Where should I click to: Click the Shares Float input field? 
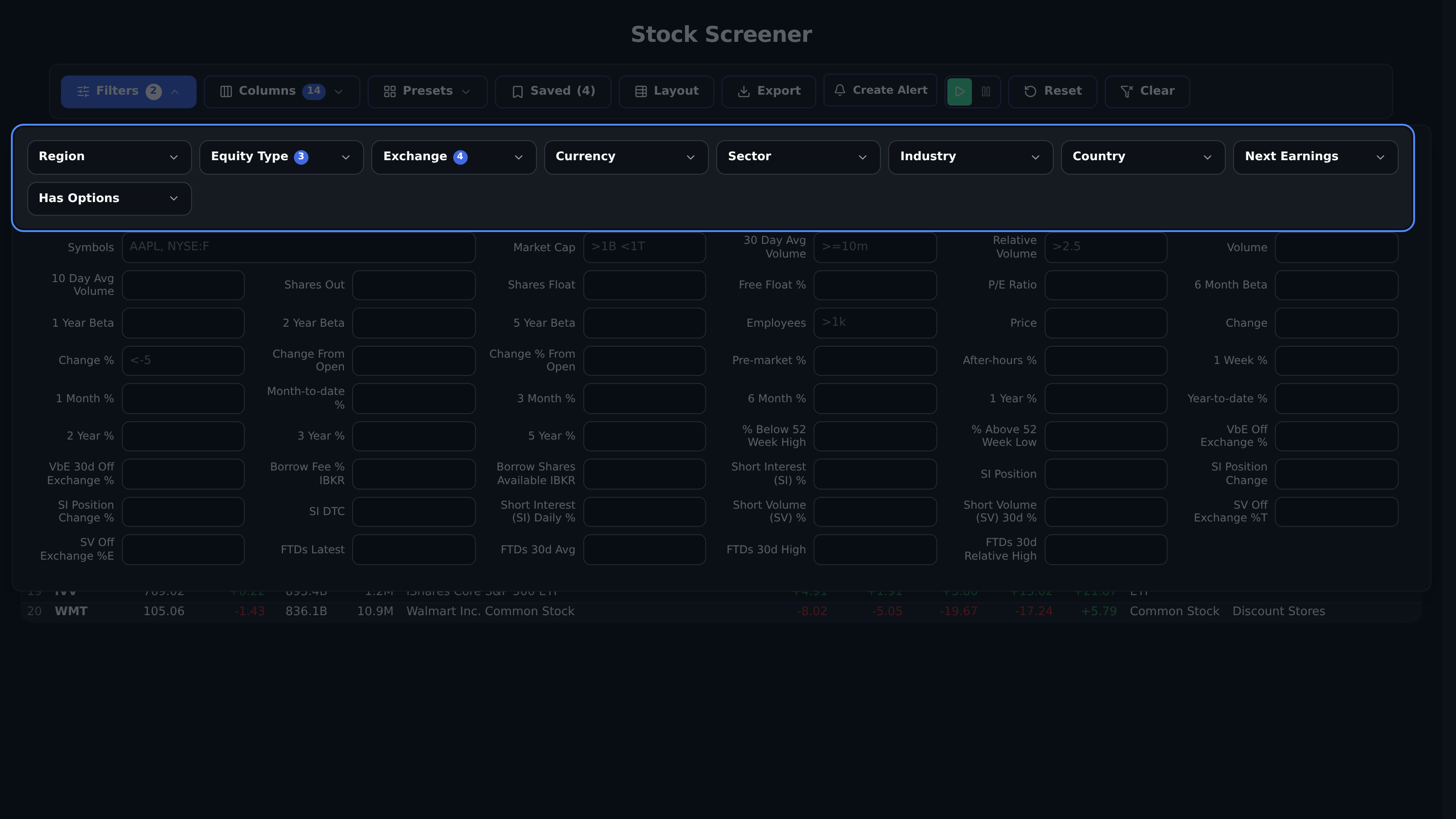pos(644,285)
